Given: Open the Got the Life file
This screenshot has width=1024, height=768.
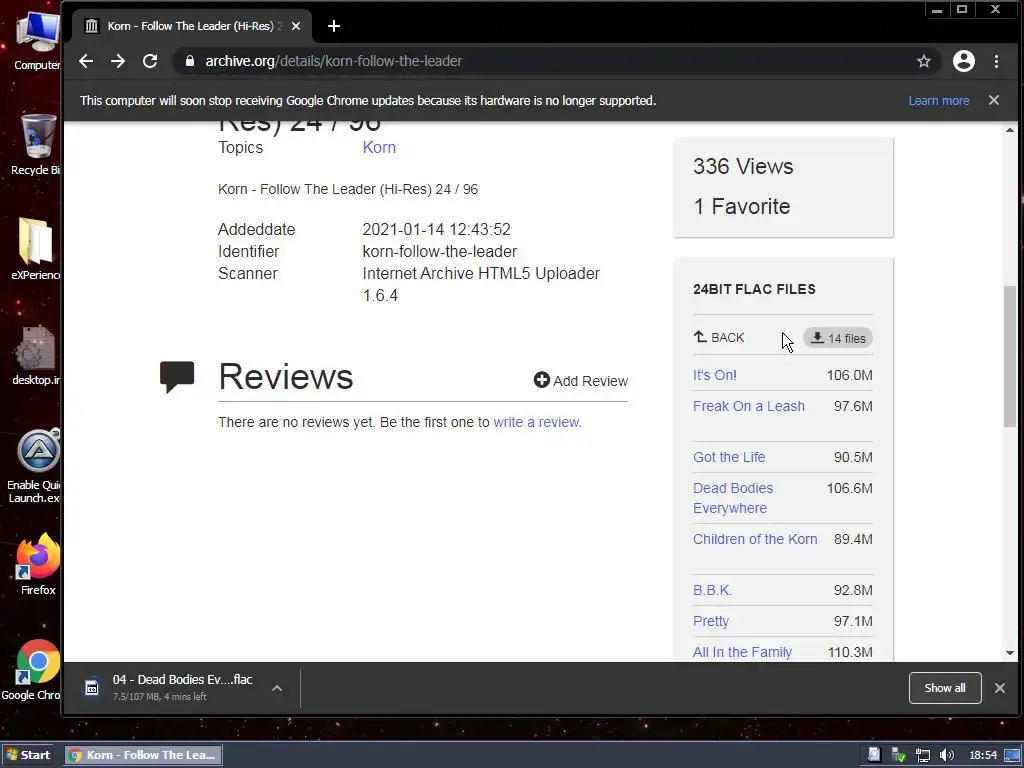Looking at the screenshot, I should (729, 457).
